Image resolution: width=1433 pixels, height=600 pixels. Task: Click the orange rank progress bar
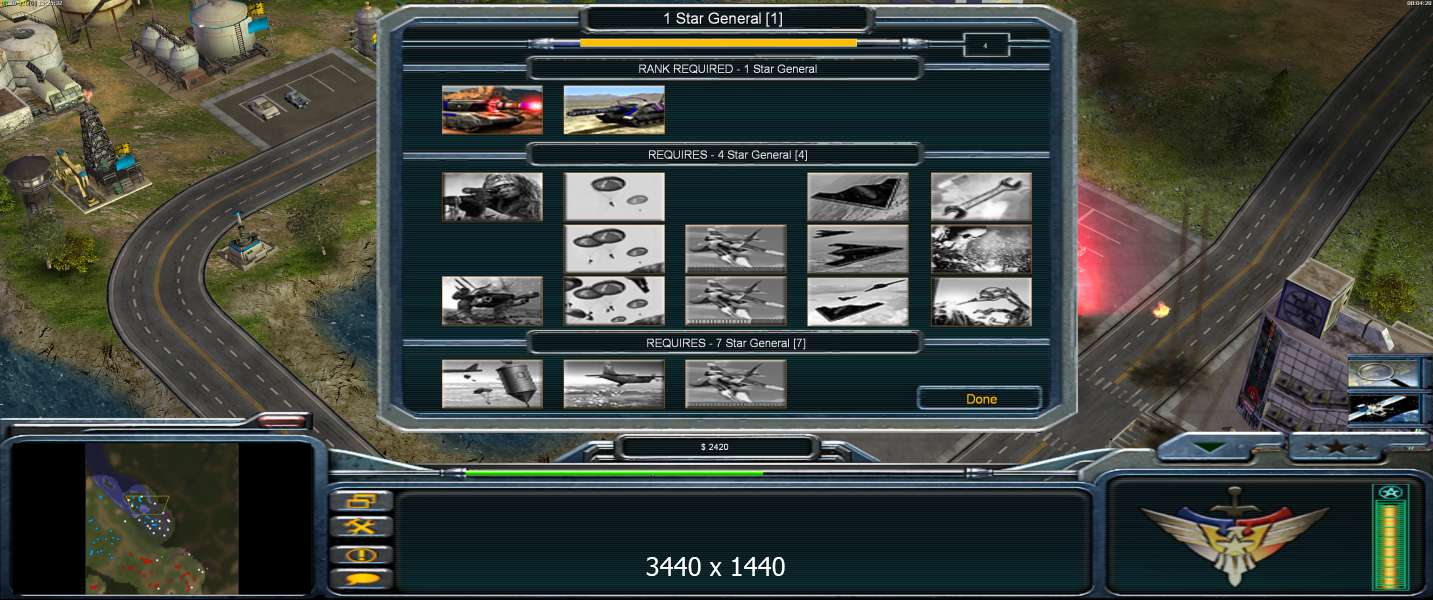tap(718, 43)
